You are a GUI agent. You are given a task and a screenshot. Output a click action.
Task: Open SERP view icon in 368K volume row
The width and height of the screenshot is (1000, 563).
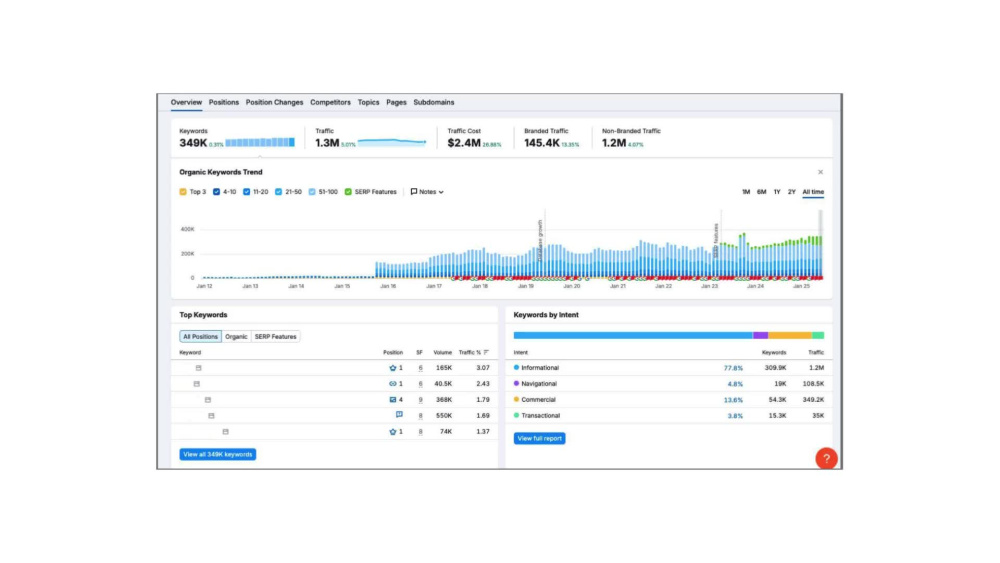coord(207,400)
